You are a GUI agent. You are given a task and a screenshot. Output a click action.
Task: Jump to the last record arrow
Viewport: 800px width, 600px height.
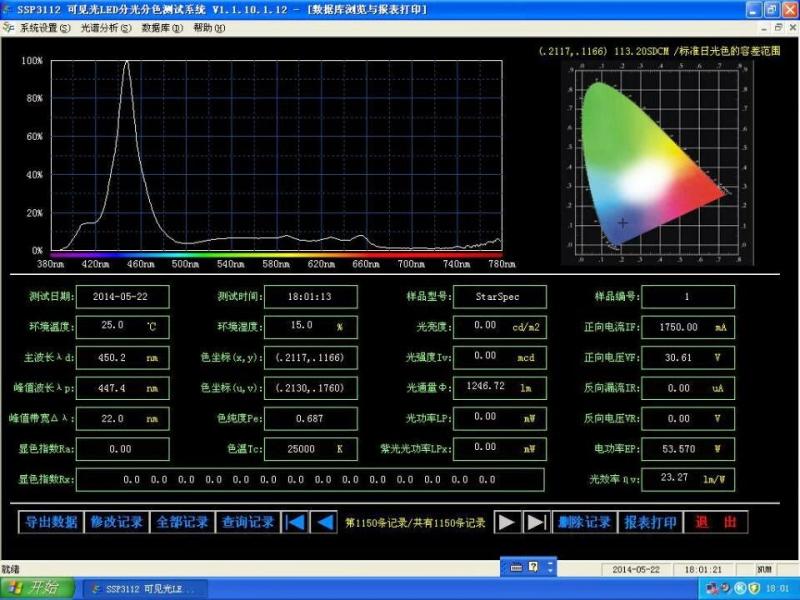tap(537, 522)
